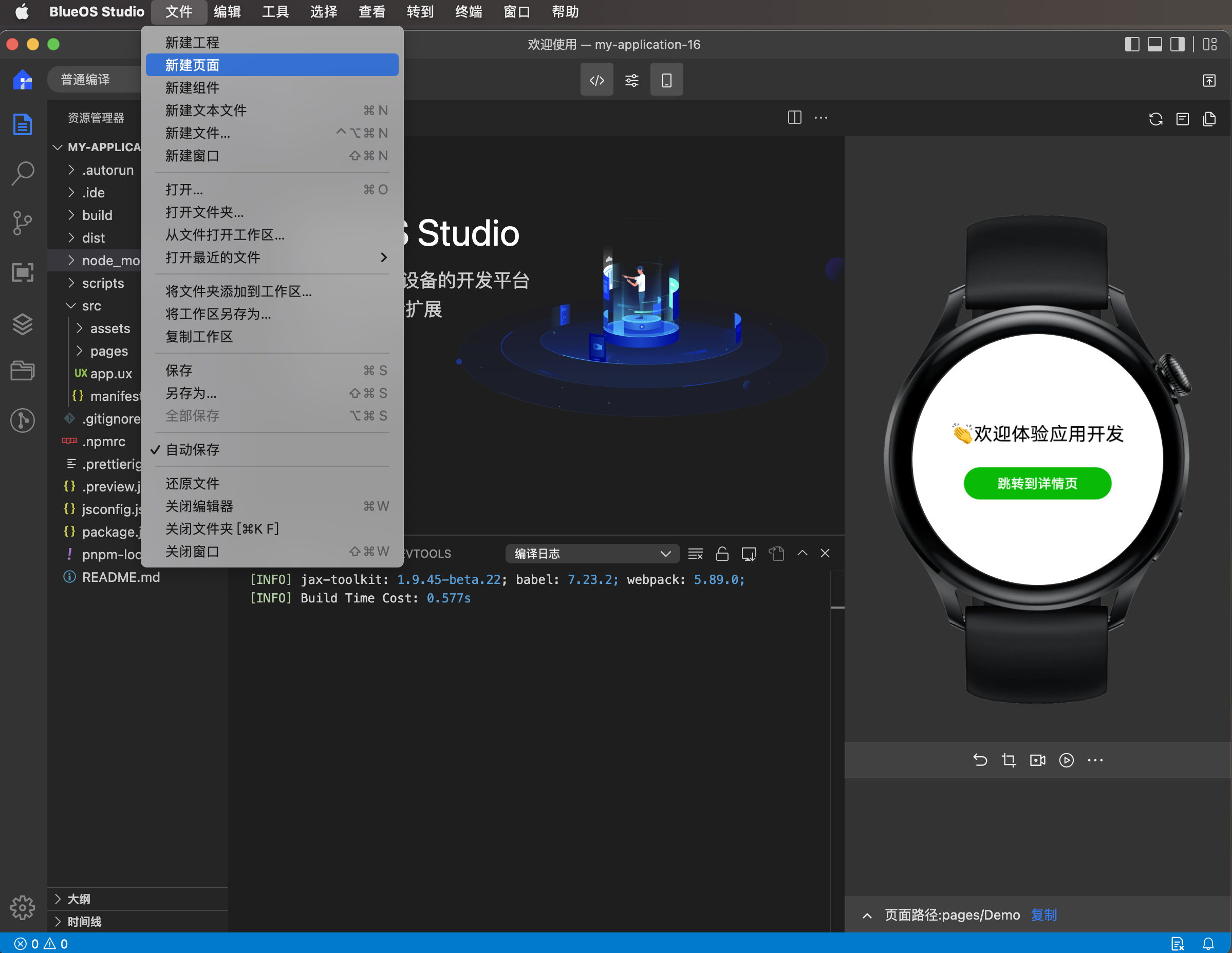1232x953 pixels.
Task: Open the notifications bell in status bar
Action: click(1208, 943)
